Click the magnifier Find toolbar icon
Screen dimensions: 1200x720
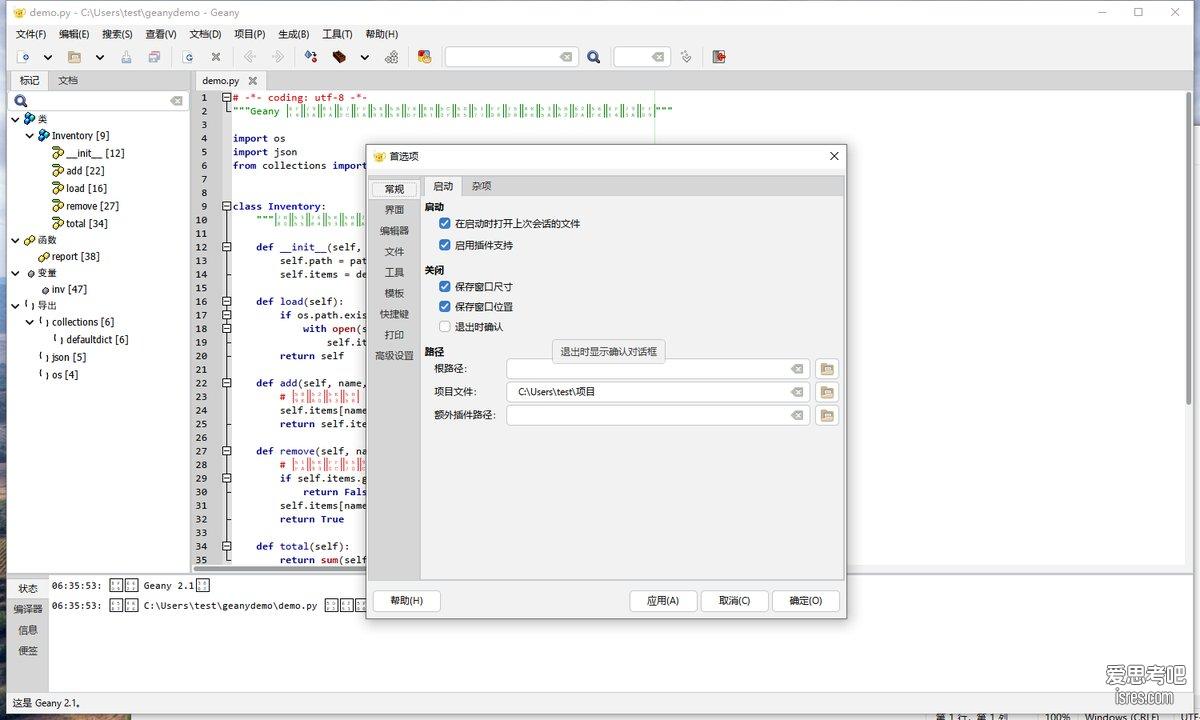pos(594,57)
